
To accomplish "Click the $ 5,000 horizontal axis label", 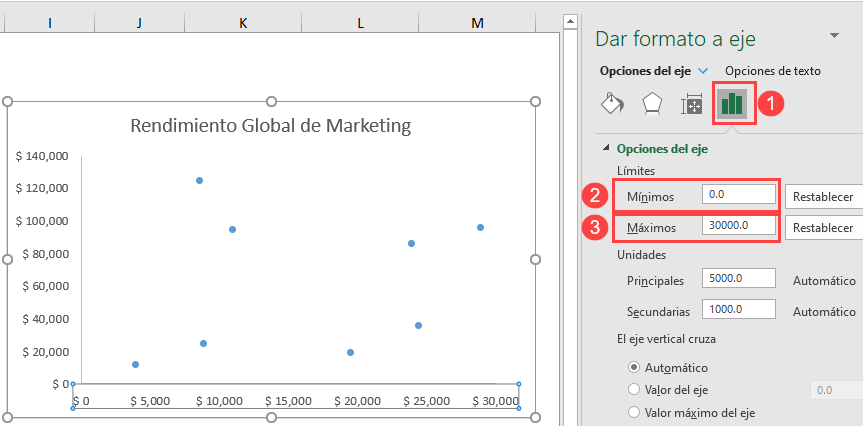I will coord(150,401).
